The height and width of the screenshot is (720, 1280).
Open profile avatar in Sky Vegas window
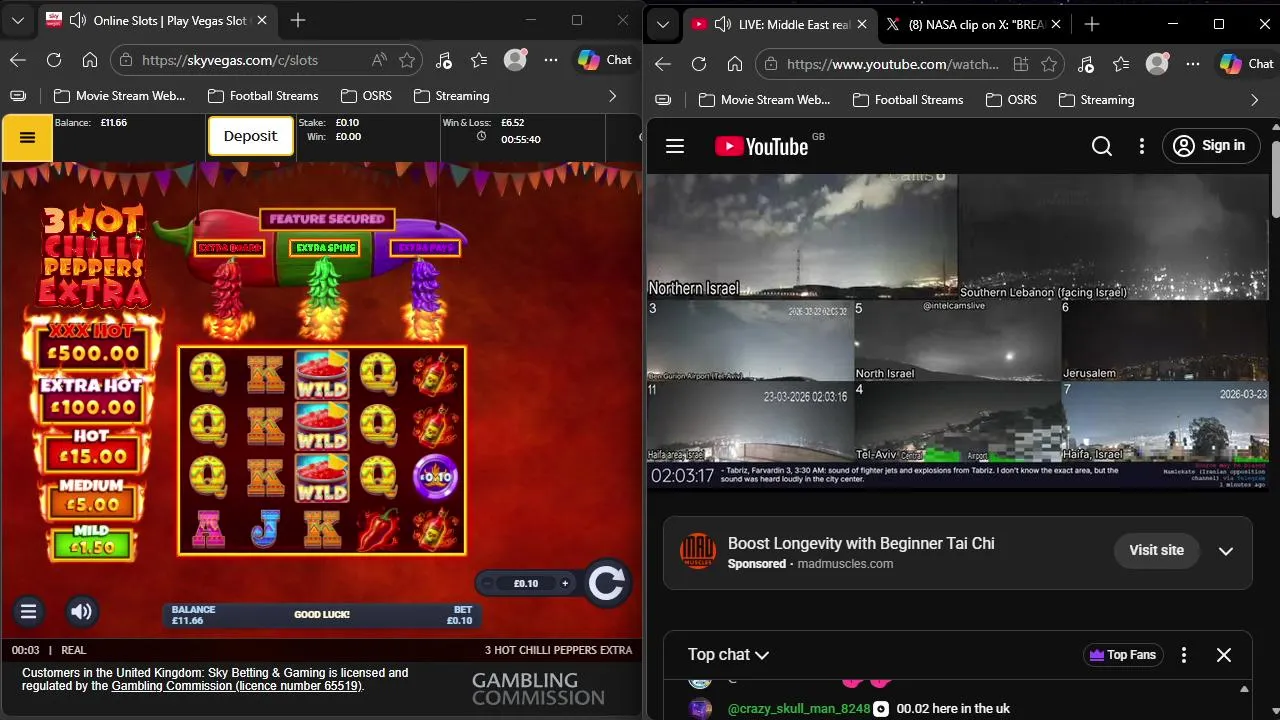point(515,60)
